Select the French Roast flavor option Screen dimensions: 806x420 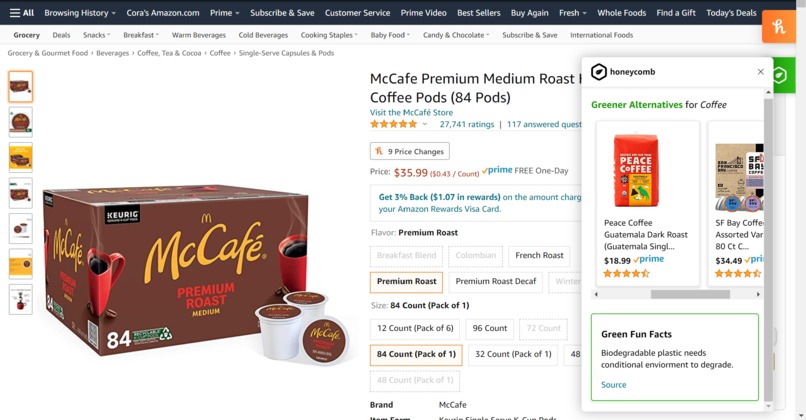(x=539, y=255)
